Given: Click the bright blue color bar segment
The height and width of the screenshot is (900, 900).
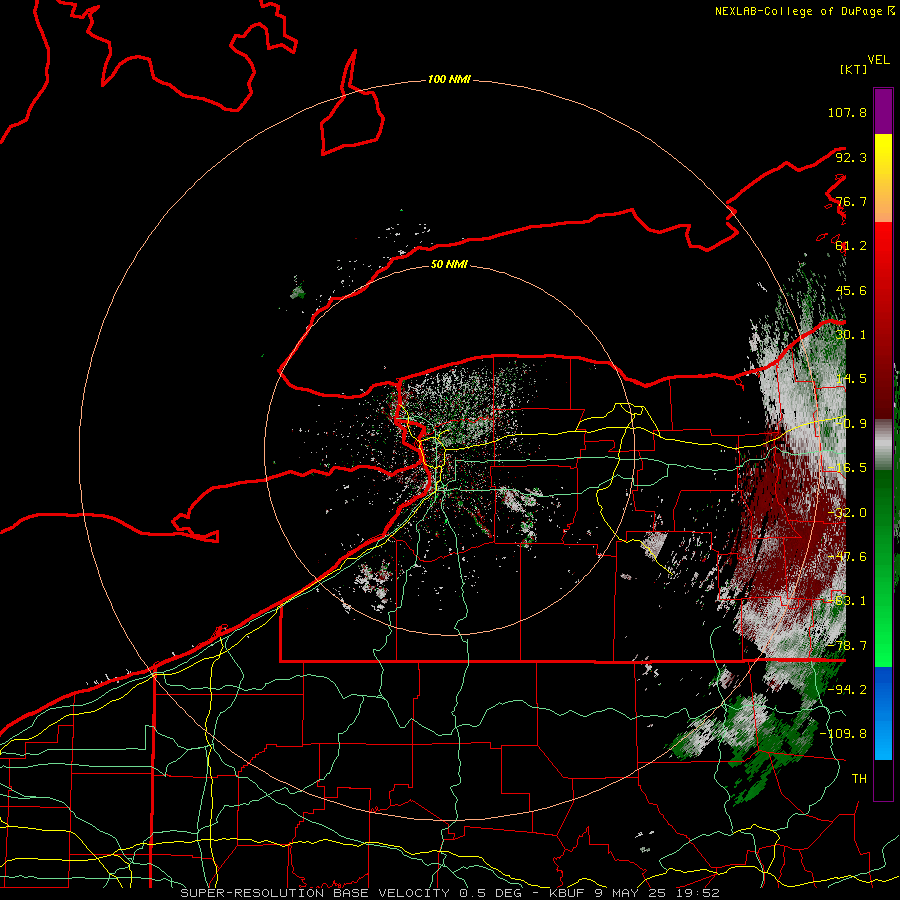Looking at the screenshot, I should [x=883, y=713].
